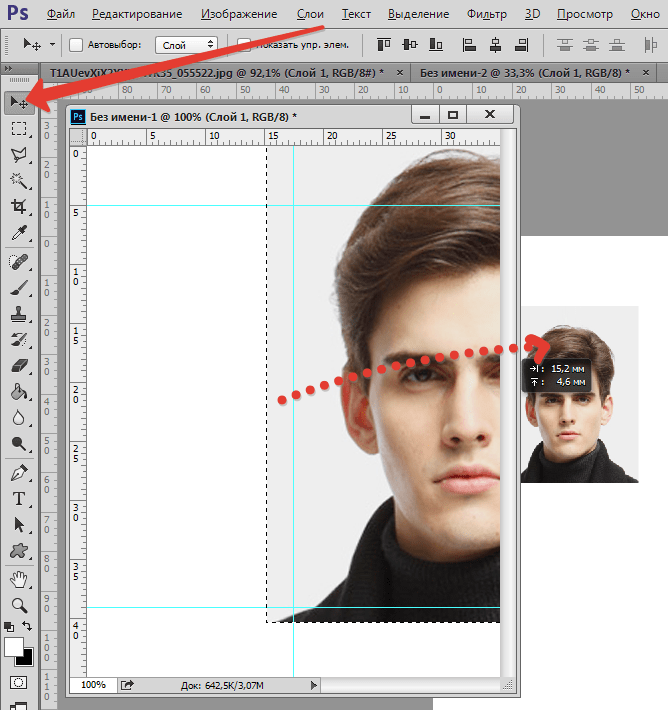The image size is (668, 710).
Task: Select the Eraser tool
Action: click(19, 365)
